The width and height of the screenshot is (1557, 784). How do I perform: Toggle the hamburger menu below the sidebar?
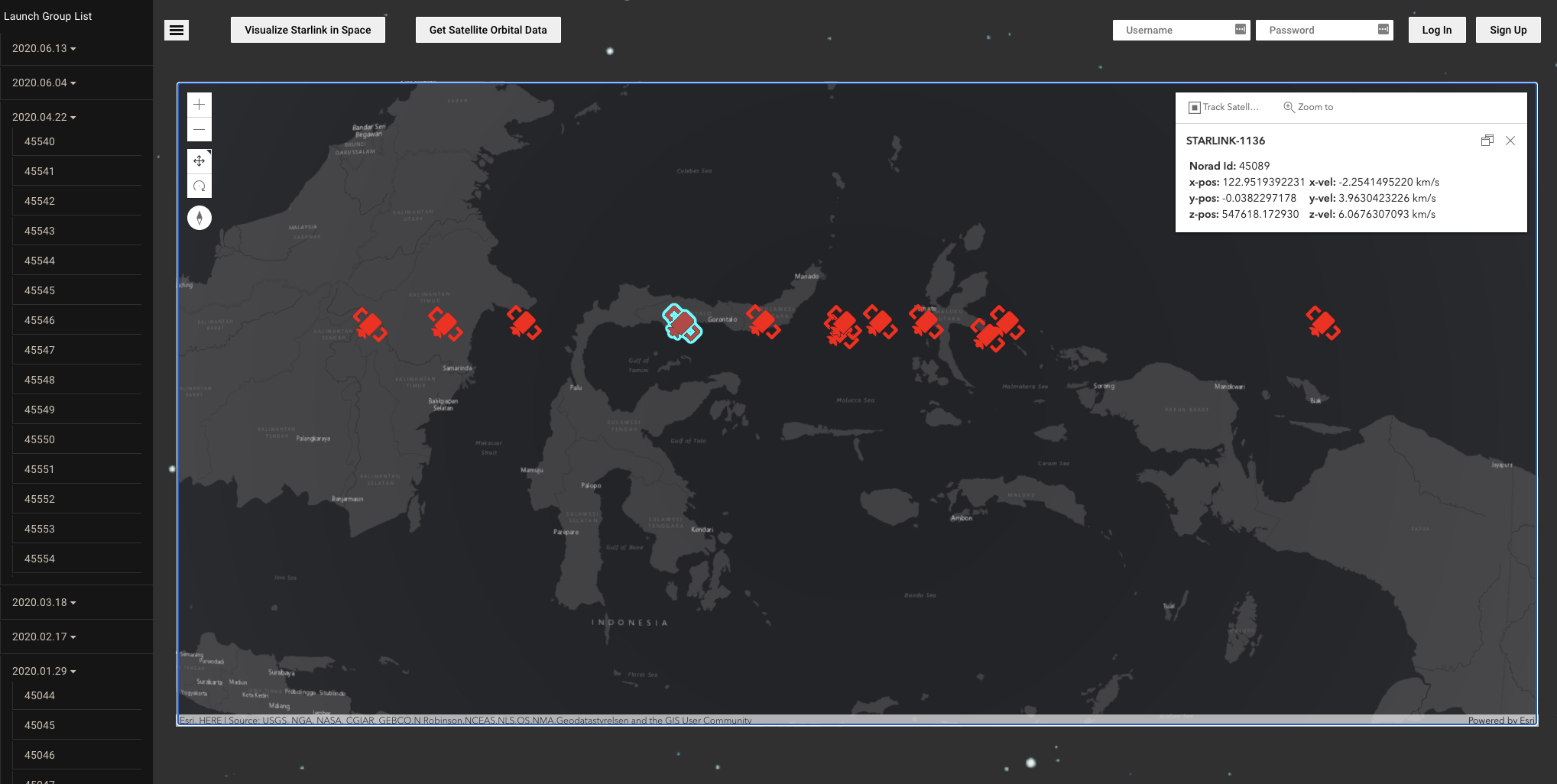pos(176,30)
